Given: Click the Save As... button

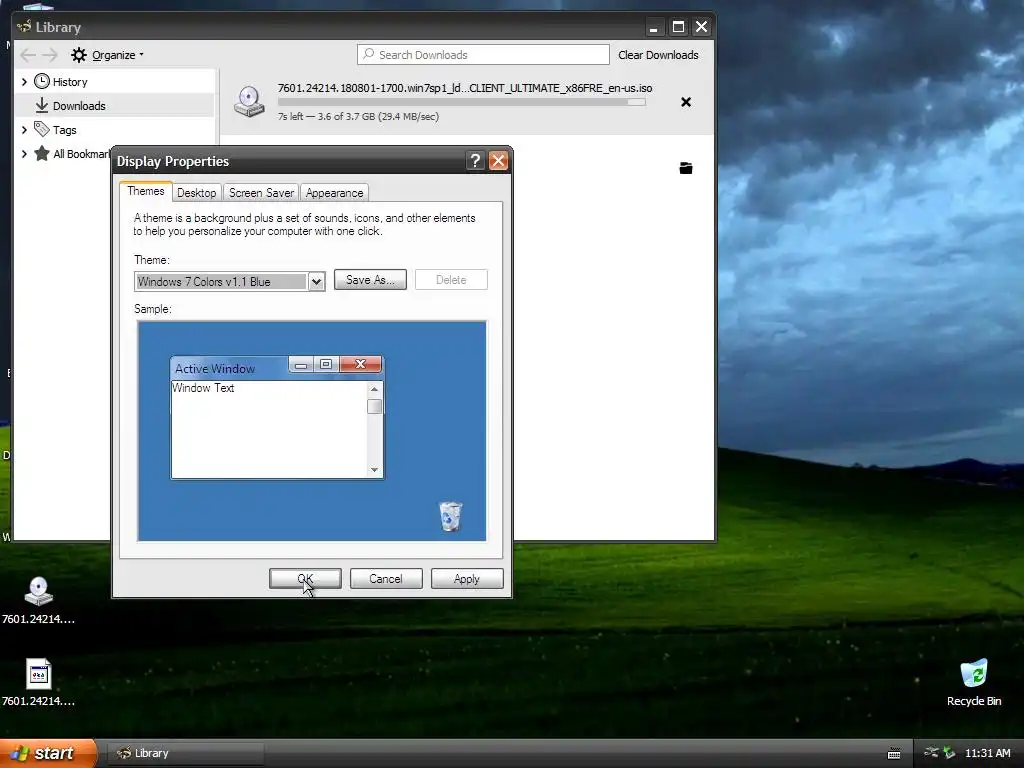Looking at the screenshot, I should click(x=370, y=280).
